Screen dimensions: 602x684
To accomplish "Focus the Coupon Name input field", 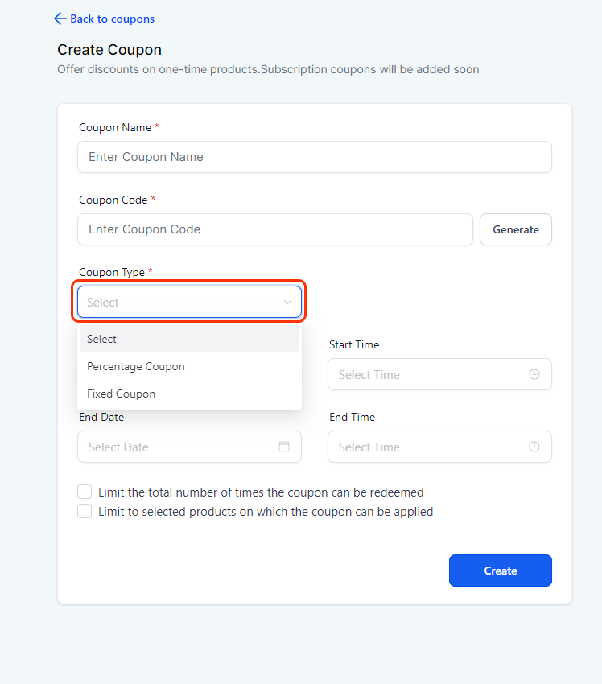I will [x=314, y=157].
